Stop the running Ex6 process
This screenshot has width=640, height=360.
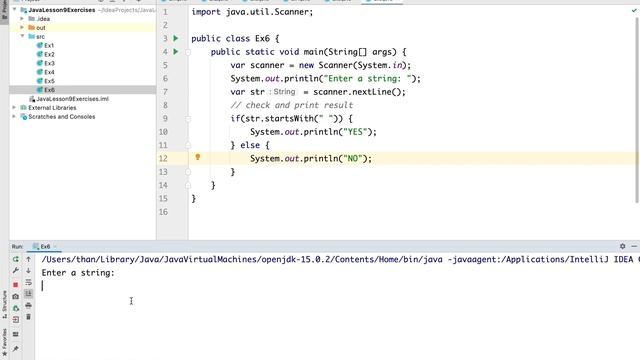click(16, 284)
